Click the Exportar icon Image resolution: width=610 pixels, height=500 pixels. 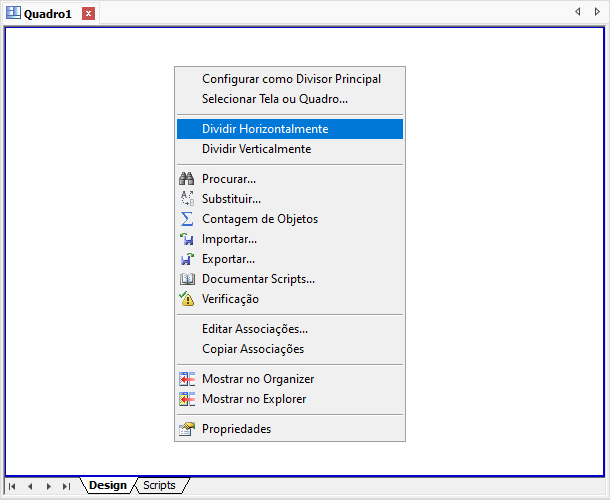click(x=186, y=259)
